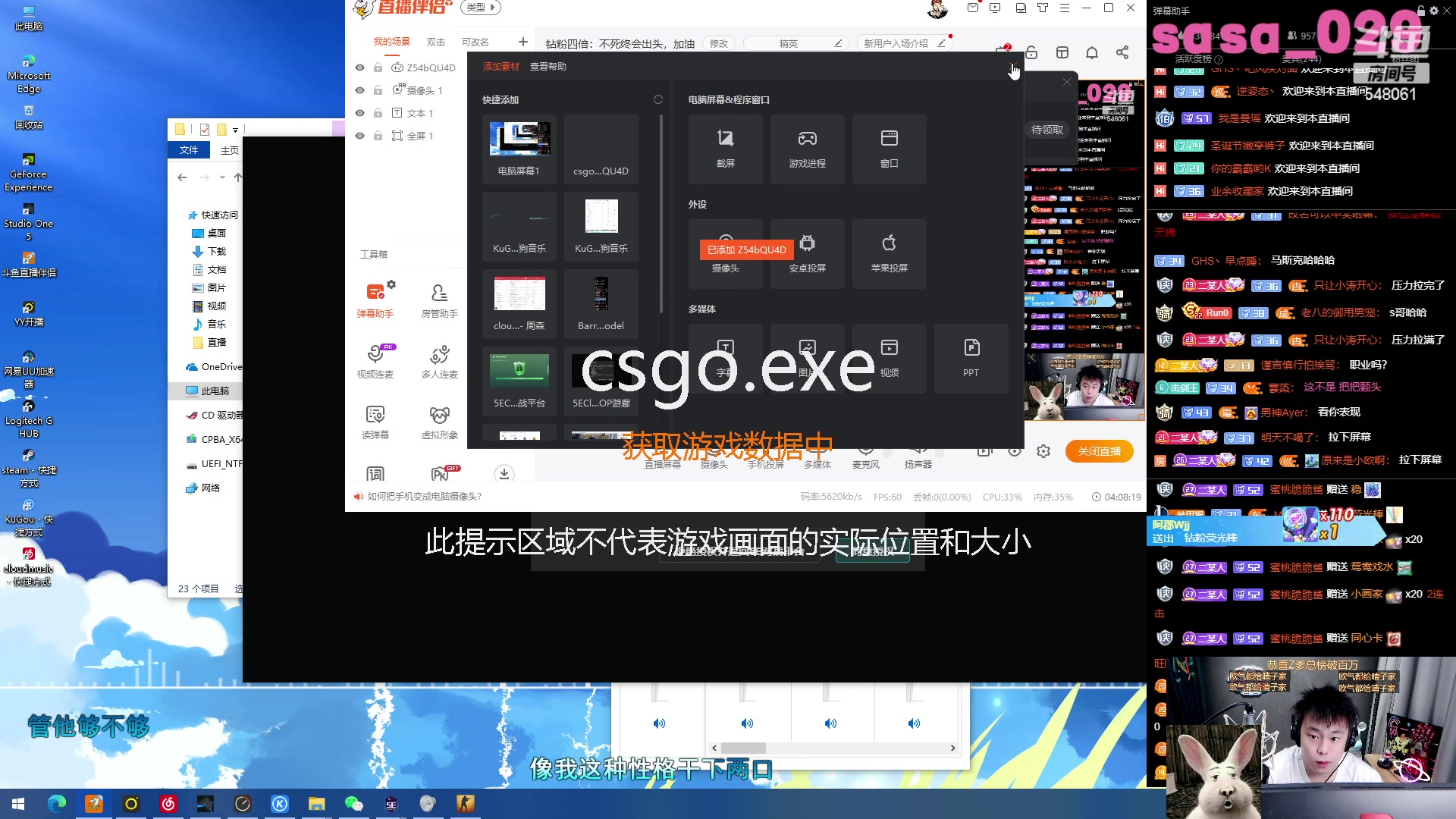
Task: Toggle visibility of 摄像头 1 source
Action: pos(360,90)
